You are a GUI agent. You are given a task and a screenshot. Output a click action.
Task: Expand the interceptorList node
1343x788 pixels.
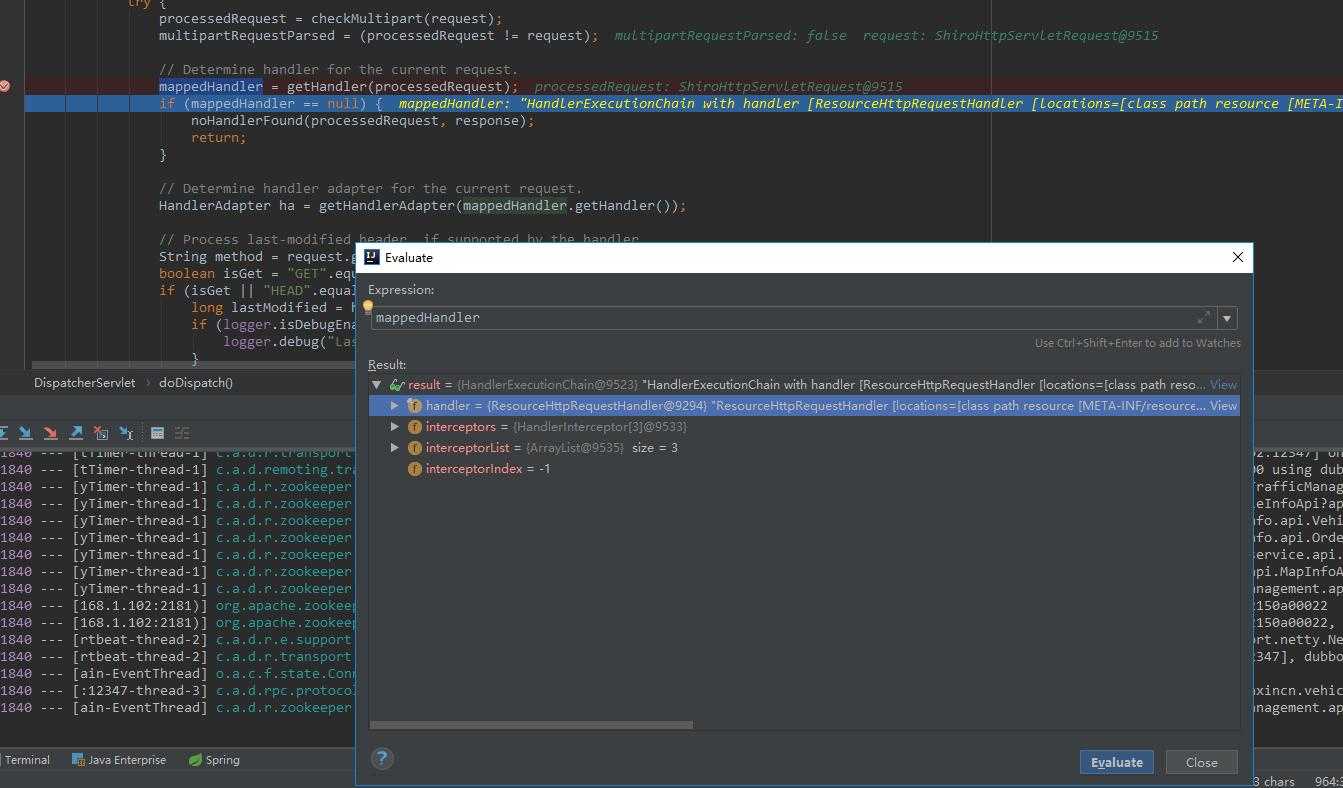click(395, 448)
